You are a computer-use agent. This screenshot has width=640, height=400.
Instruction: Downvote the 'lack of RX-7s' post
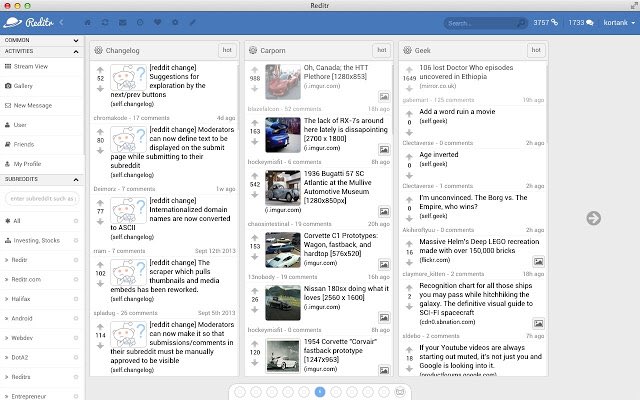[x=255, y=142]
